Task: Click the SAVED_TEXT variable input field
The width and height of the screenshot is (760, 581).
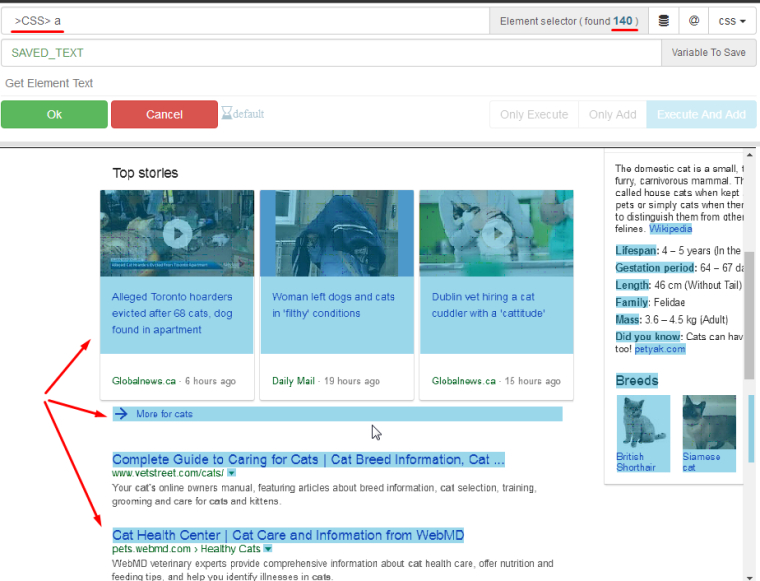Action: coord(330,53)
